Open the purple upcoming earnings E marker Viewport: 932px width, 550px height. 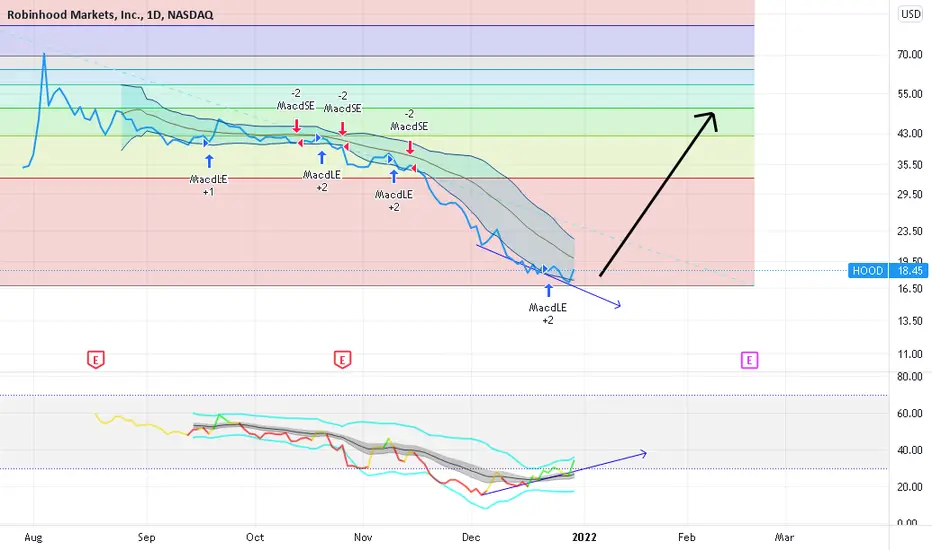pyautogui.click(x=749, y=360)
